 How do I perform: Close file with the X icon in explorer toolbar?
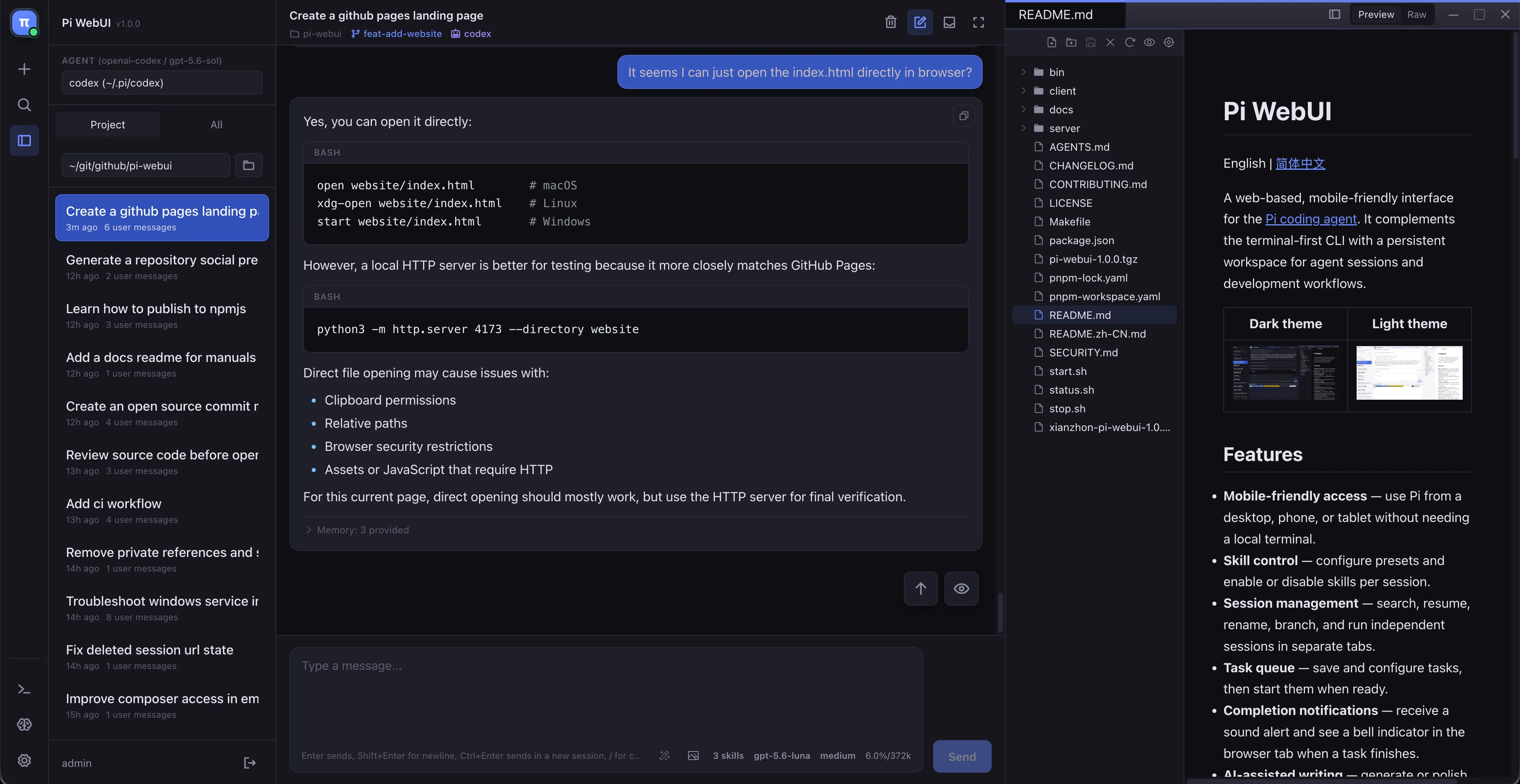pos(1110,43)
